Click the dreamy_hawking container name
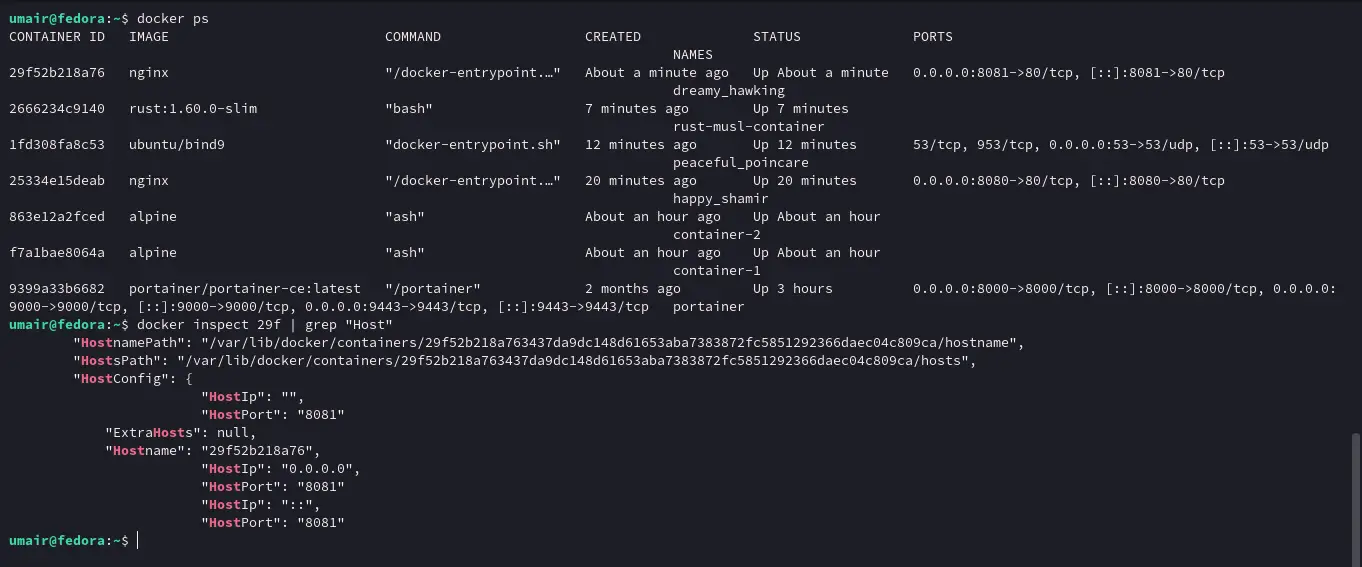 pos(729,91)
